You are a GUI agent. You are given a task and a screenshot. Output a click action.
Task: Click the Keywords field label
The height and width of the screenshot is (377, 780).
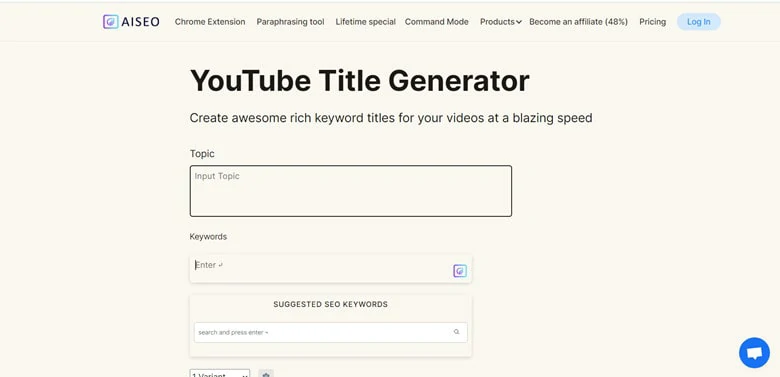coord(208,237)
